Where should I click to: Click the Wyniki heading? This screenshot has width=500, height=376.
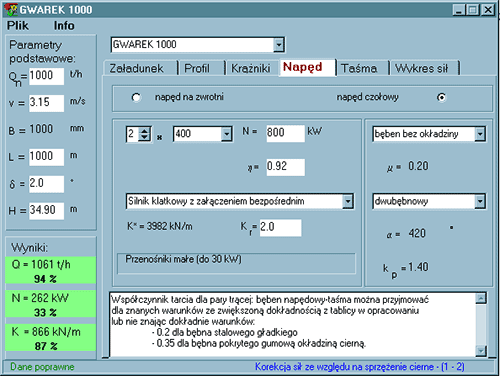(x=30, y=248)
